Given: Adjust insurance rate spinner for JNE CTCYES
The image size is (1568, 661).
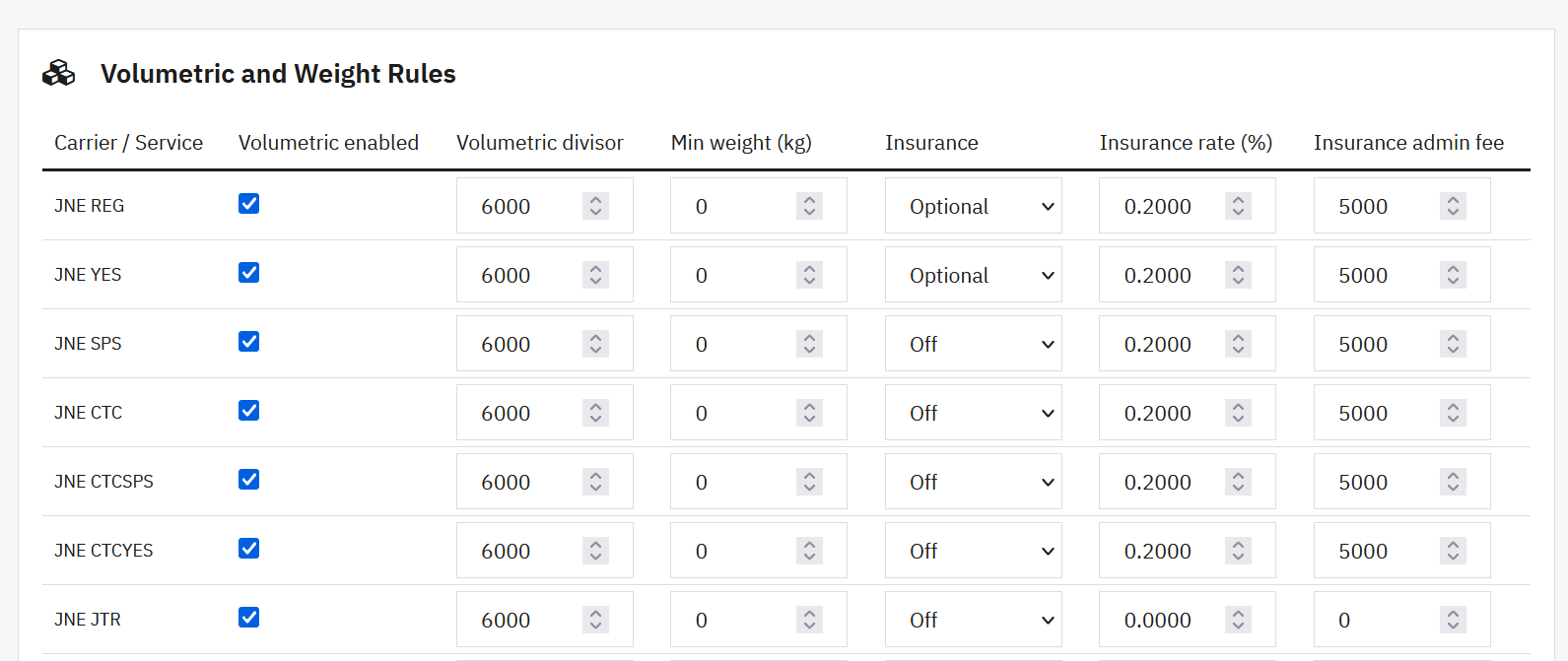Looking at the screenshot, I should pyautogui.click(x=1238, y=551).
